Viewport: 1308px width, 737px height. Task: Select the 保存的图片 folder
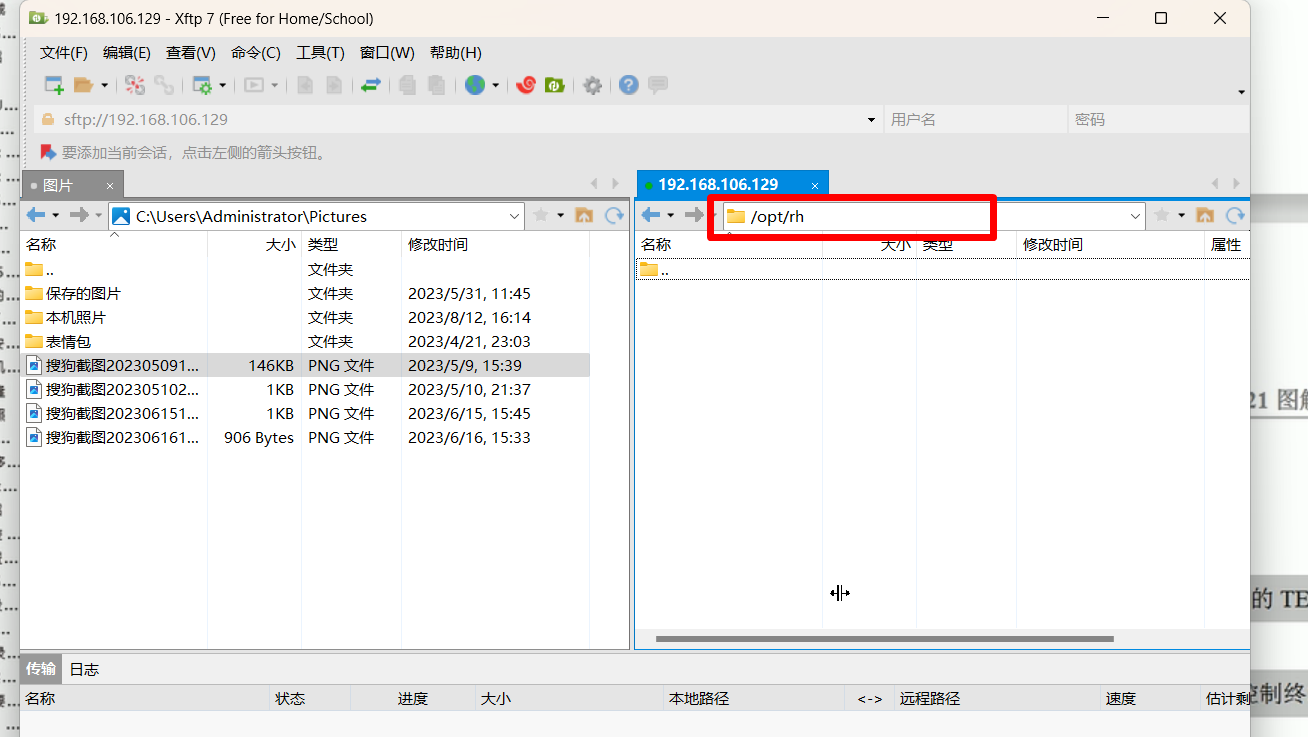pyautogui.click(x=83, y=293)
